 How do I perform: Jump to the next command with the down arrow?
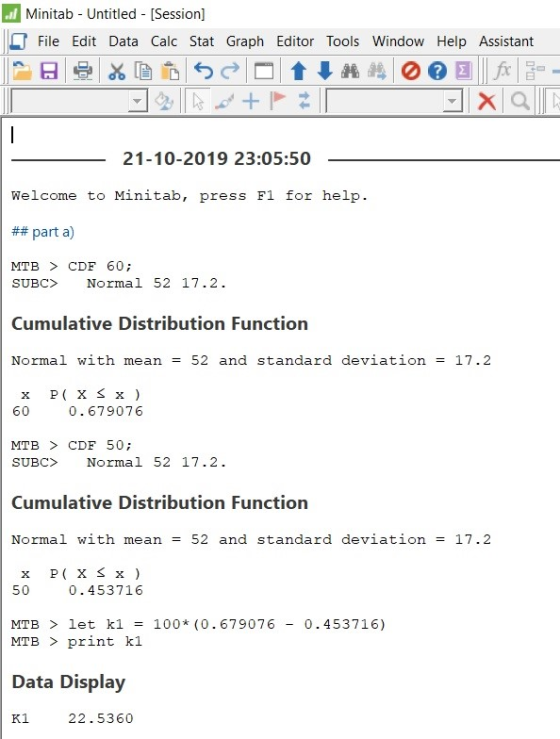[325, 71]
